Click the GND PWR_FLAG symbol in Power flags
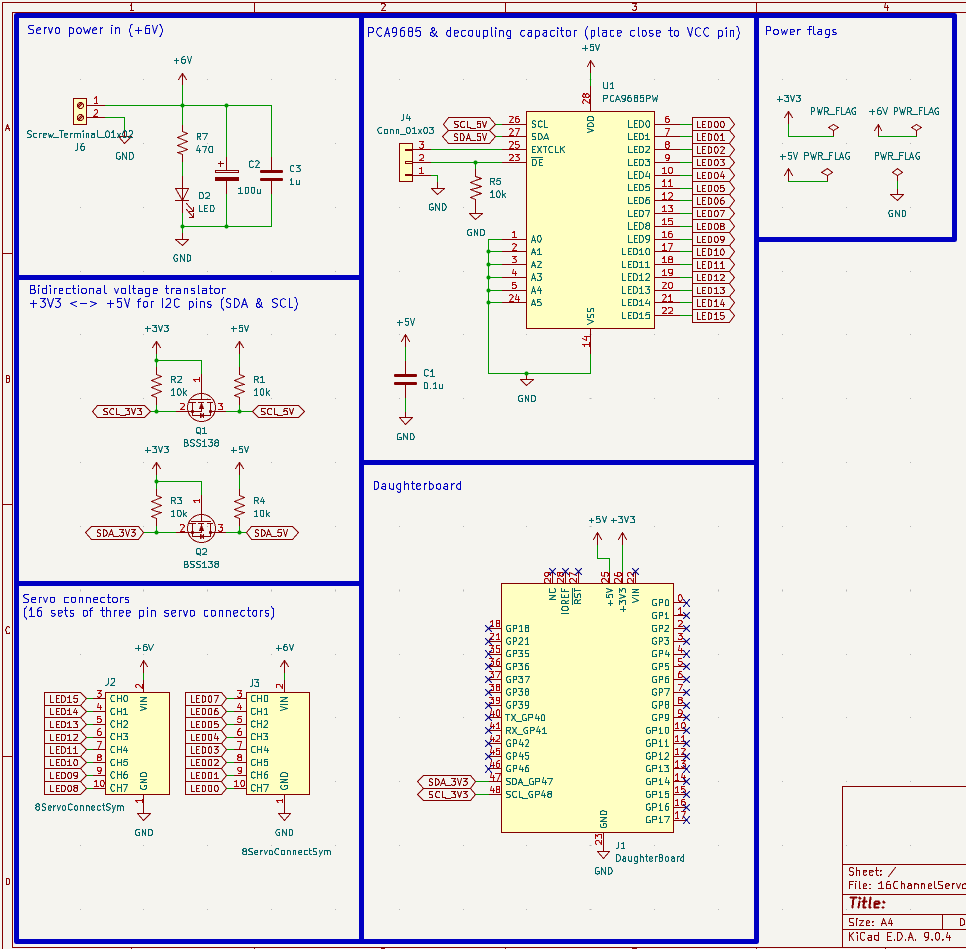This screenshot has height=949, width=966. coord(897,175)
